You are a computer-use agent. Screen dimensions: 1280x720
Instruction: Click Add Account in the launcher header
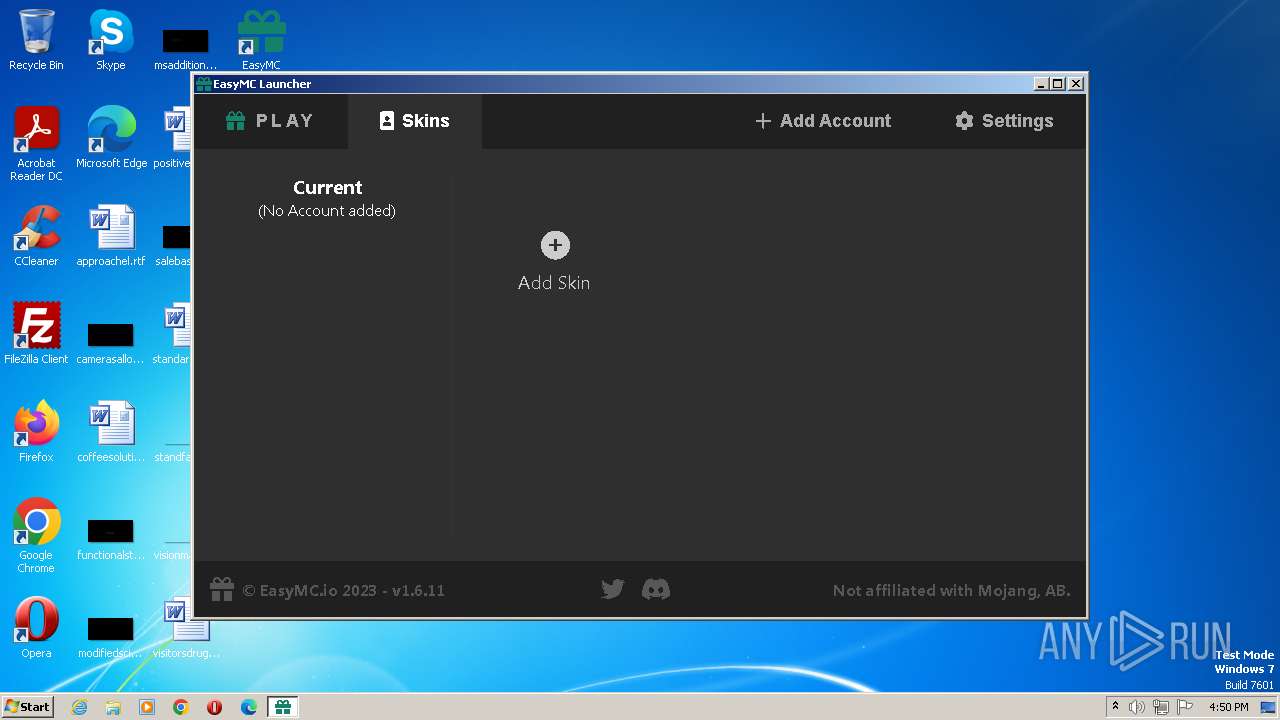[822, 121]
